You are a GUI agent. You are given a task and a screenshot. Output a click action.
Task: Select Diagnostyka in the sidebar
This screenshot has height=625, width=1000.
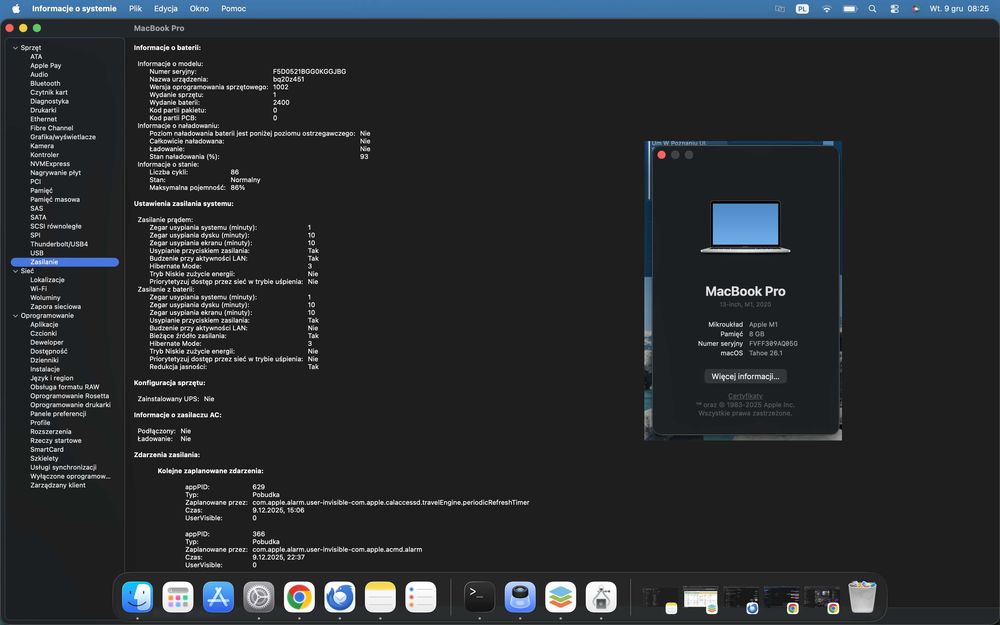click(49, 101)
